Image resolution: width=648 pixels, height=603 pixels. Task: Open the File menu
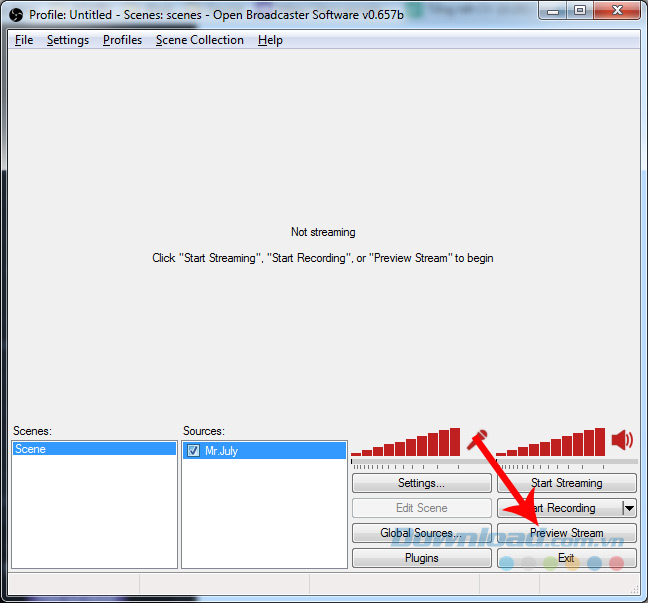coord(24,40)
